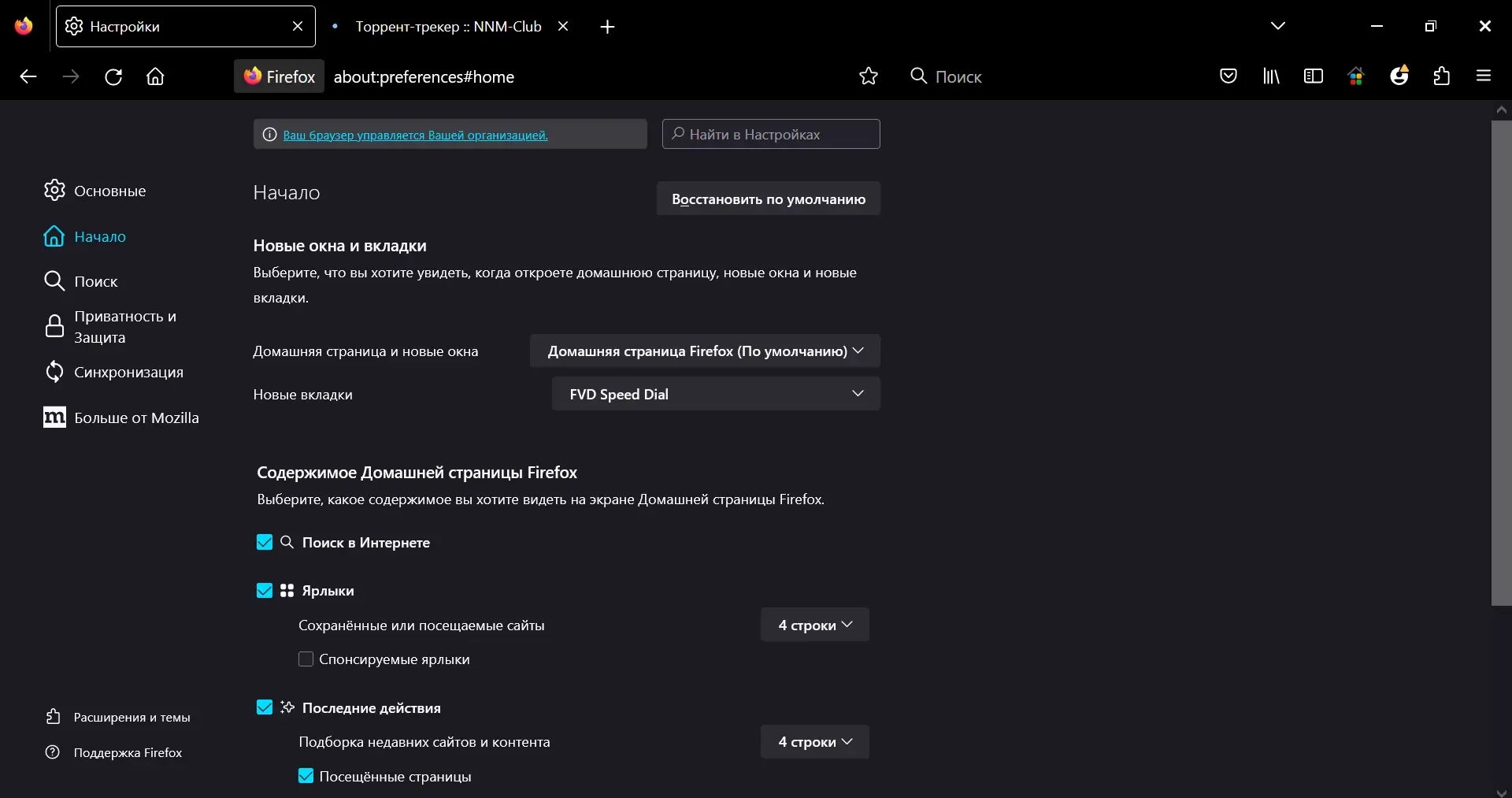Uncheck Посещённые страницы
Image resolution: width=1512 pixels, height=798 pixels.
[305, 776]
